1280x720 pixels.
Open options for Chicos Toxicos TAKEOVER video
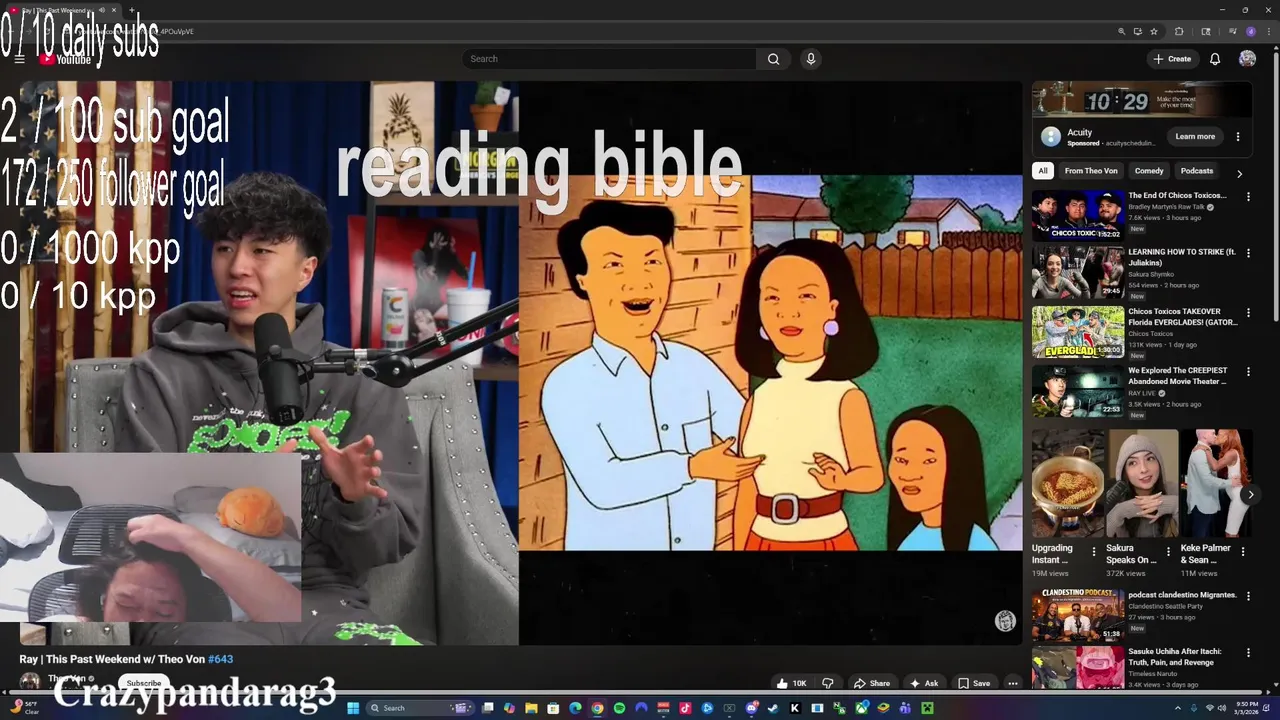coord(1248,313)
